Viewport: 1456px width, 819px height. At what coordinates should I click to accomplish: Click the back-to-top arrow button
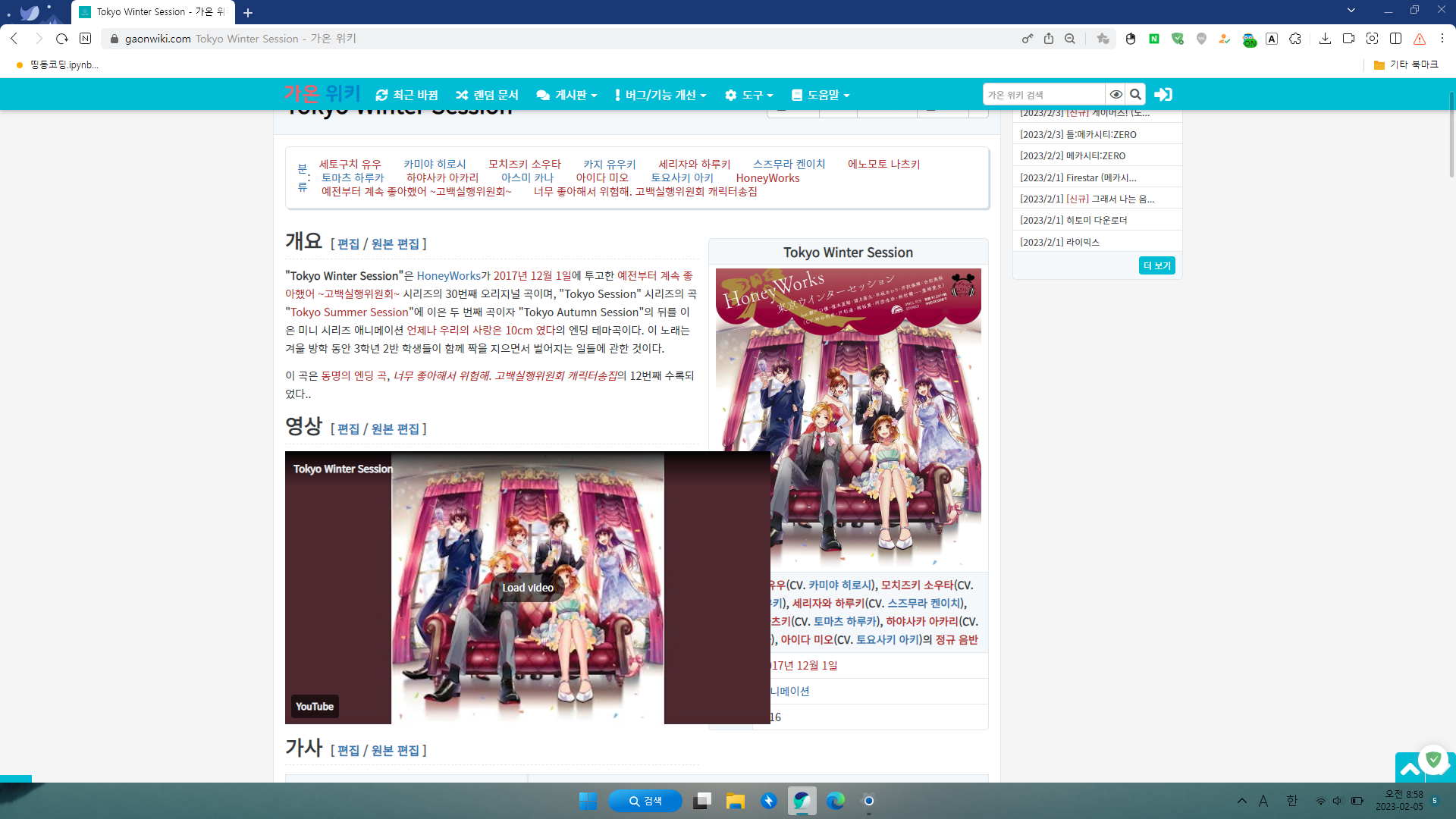coord(1410,768)
